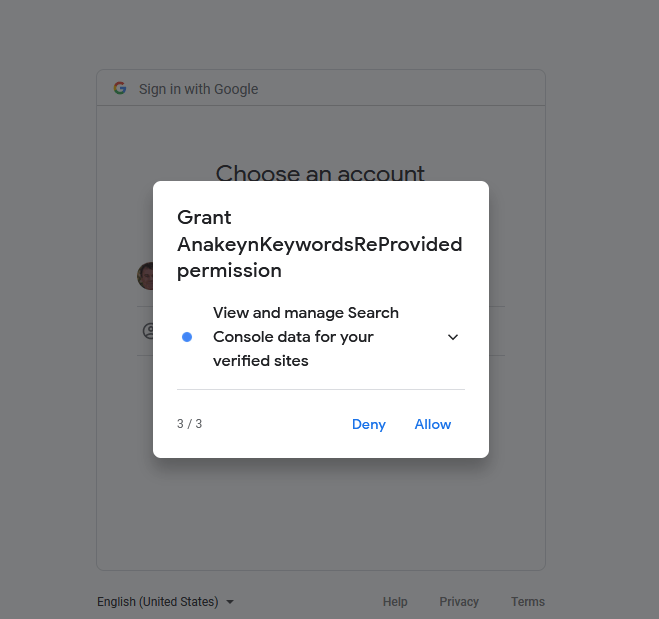Expand the Search Console permission details chevron
The width and height of the screenshot is (659, 619).
453,337
